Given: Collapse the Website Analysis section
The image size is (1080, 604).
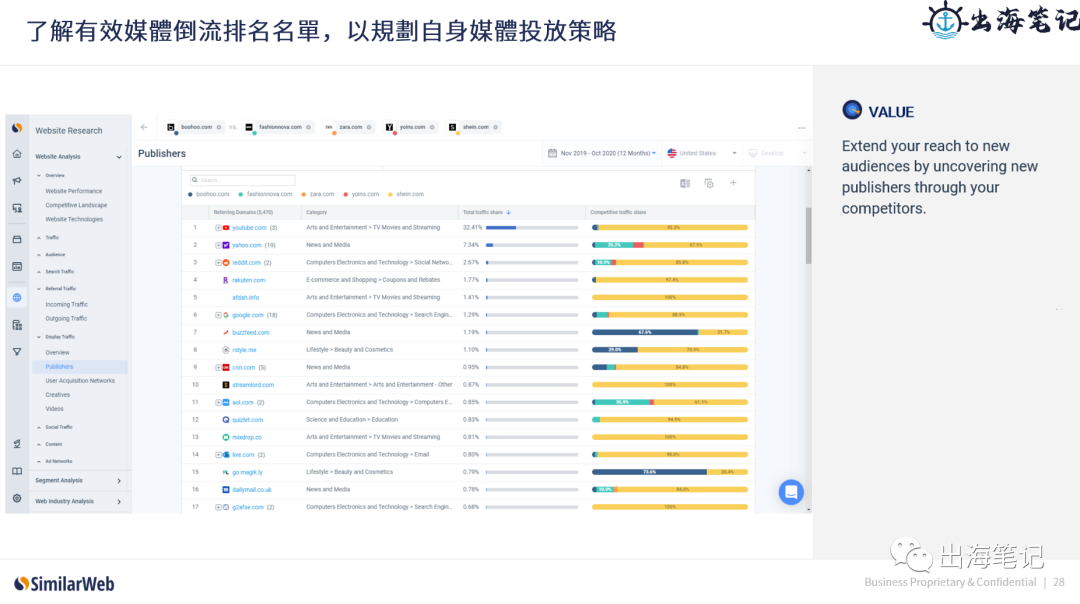Looking at the screenshot, I should (120, 157).
